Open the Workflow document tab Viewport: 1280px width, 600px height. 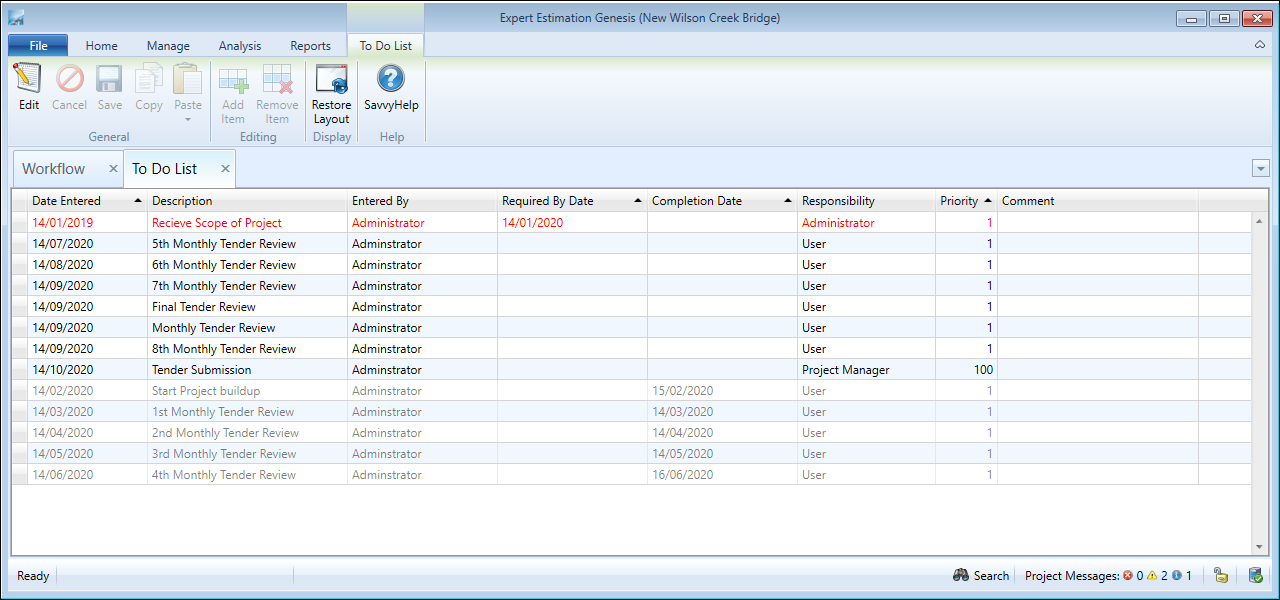pyautogui.click(x=54, y=169)
